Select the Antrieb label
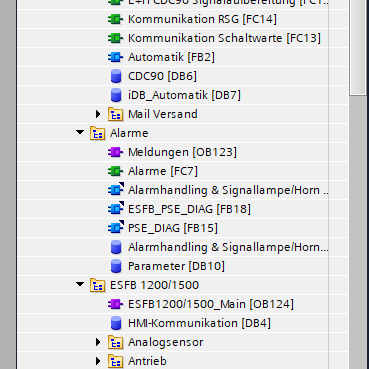The image size is (369, 369). tap(147, 361)
